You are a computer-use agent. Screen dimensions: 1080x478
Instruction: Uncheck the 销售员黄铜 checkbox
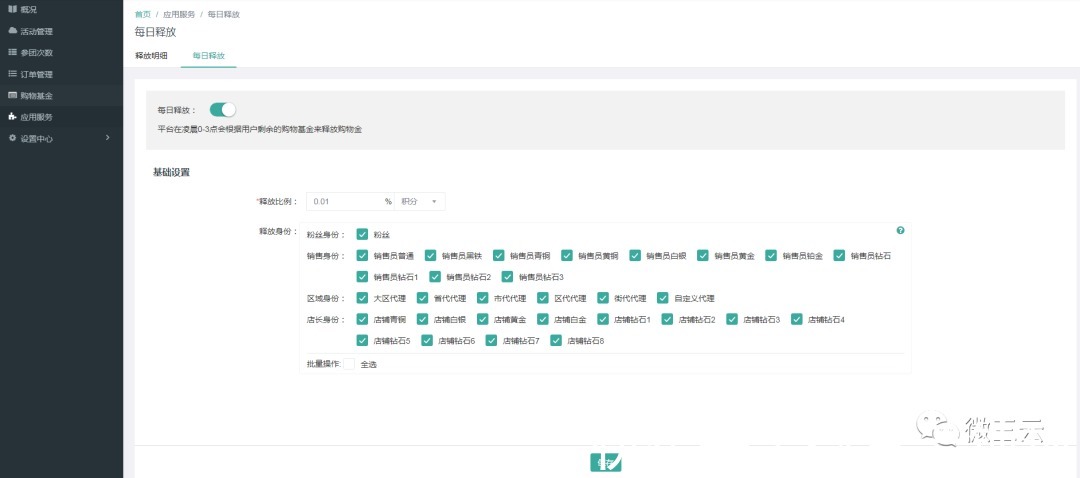pos(567,256)
